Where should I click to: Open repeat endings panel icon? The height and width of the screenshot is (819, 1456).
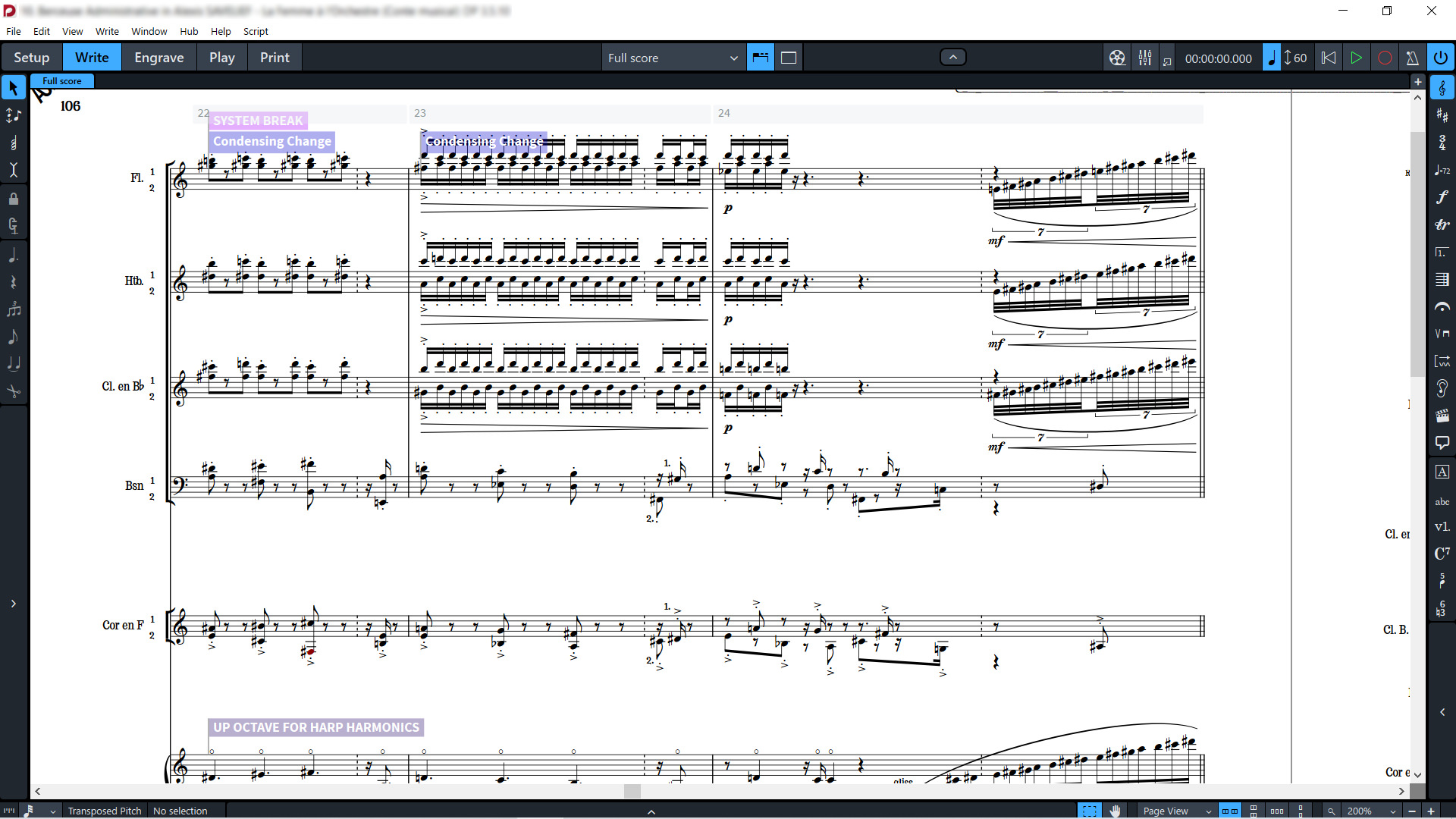pos(1442,252)
